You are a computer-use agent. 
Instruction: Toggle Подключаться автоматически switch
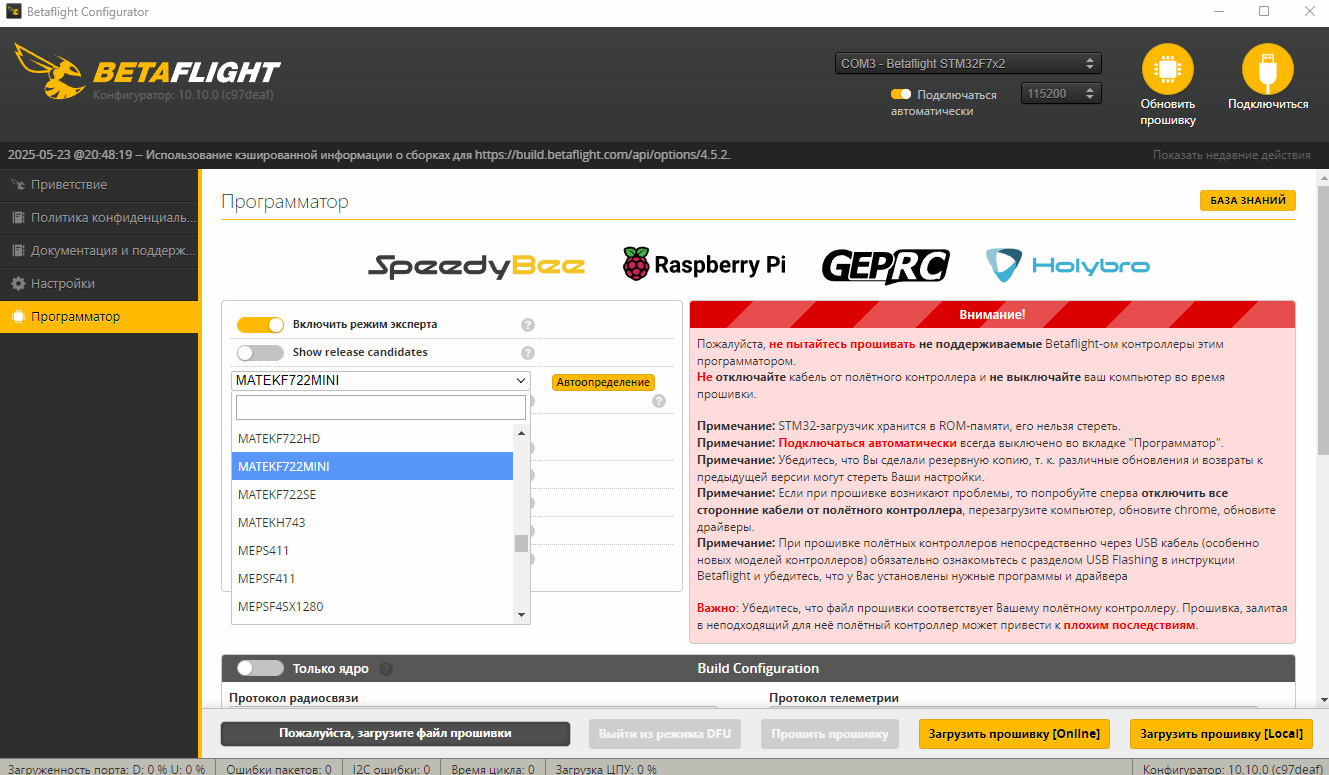[901, 95]
